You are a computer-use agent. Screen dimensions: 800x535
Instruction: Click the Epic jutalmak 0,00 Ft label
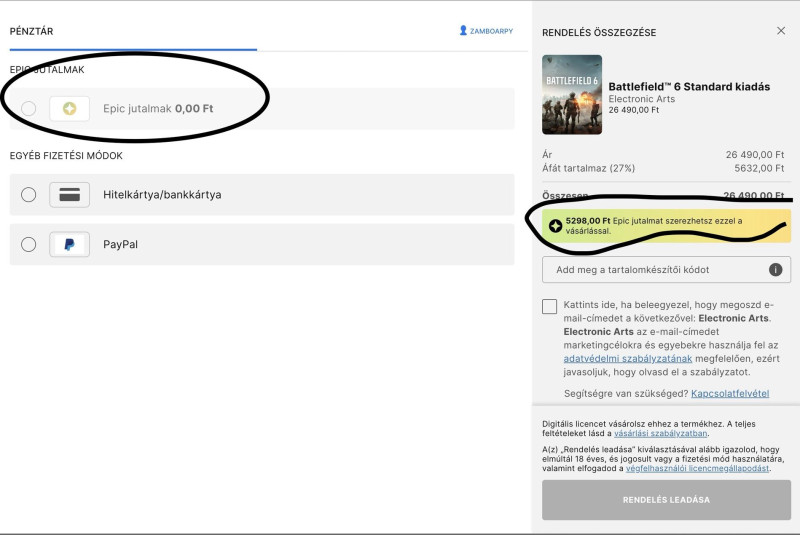point(158,109)
